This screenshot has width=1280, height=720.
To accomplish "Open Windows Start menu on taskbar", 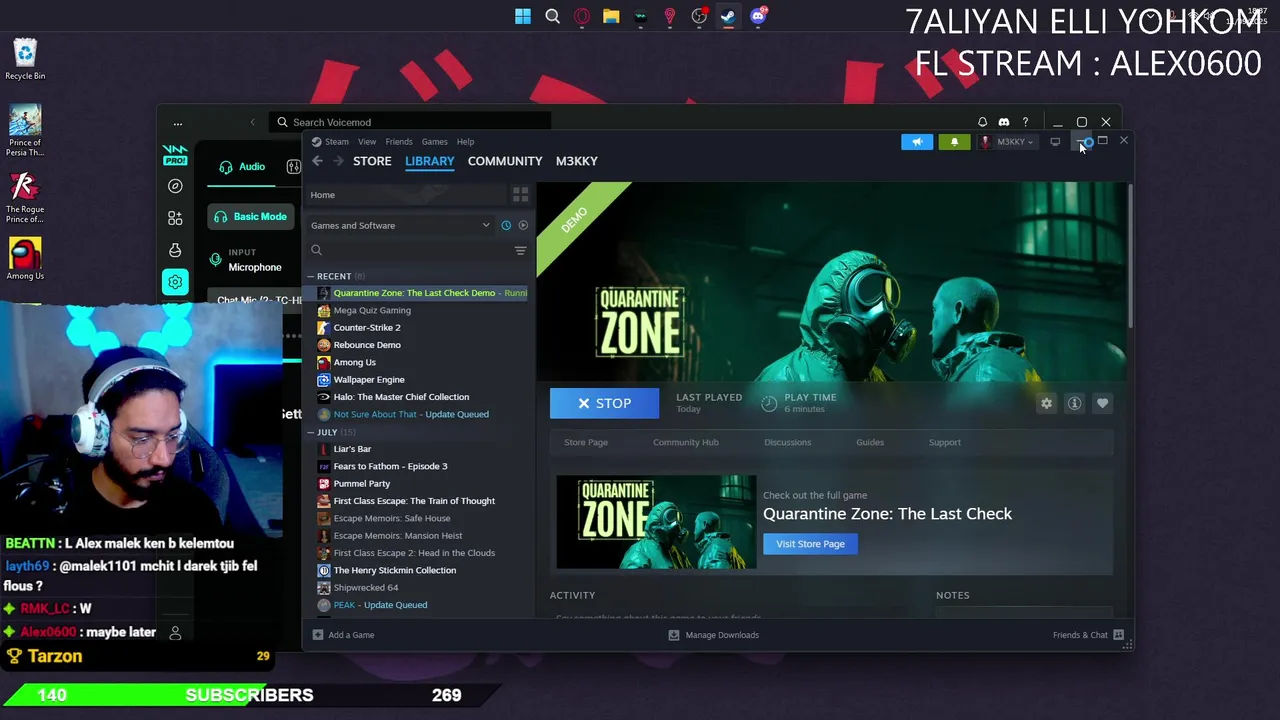I will [x=523, y=16].
